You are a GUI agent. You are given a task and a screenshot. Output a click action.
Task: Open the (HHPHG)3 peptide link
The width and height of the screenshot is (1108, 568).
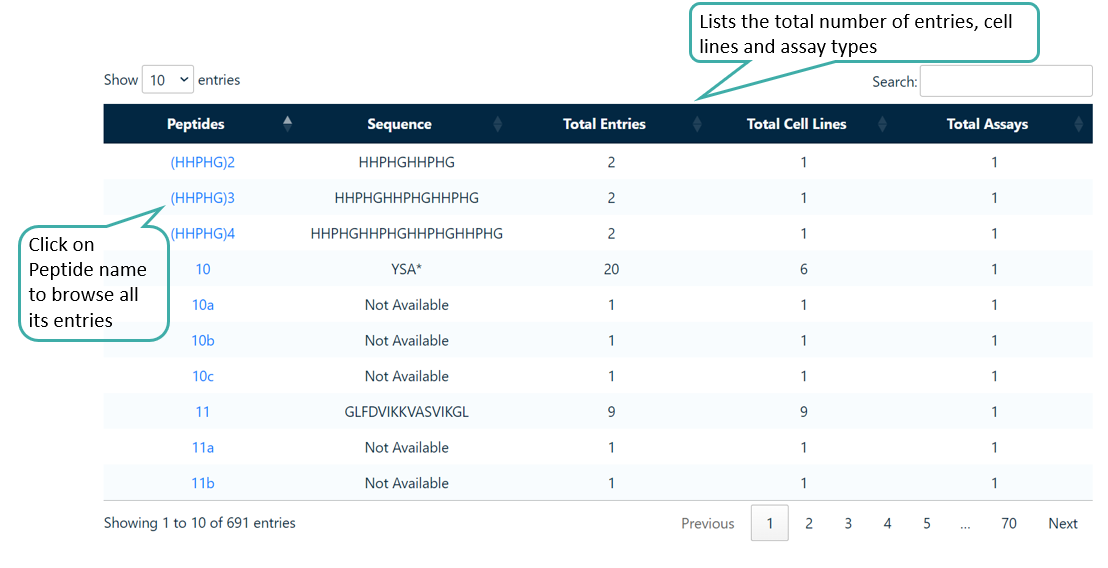tap(203, 198)
